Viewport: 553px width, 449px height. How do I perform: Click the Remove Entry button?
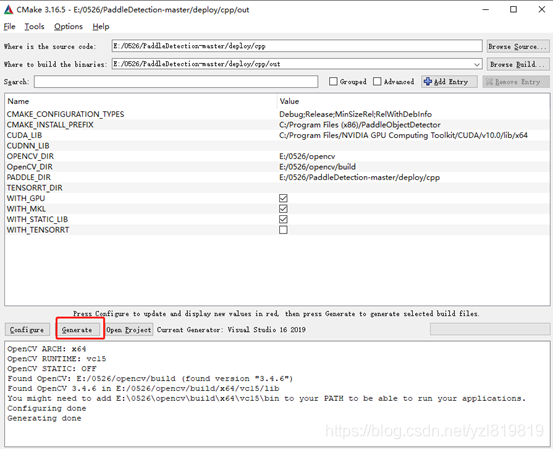516,81
